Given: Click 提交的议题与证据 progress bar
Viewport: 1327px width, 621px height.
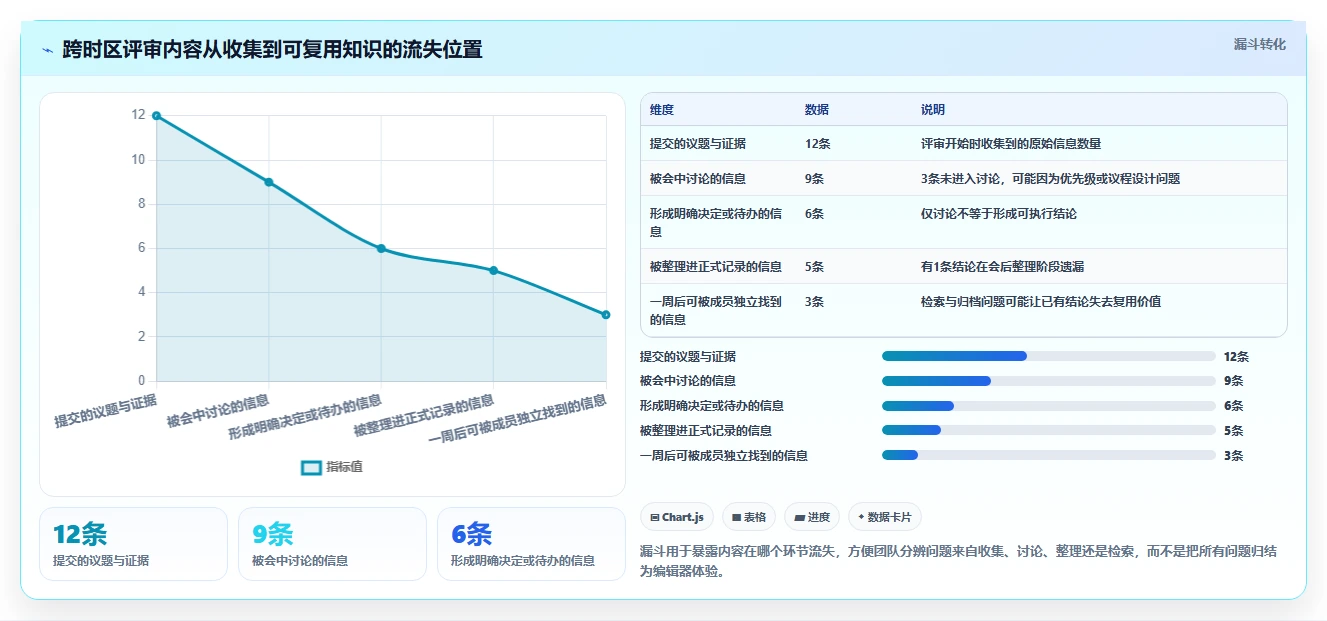Looking at the screenshot, I should click(1049, 356).
